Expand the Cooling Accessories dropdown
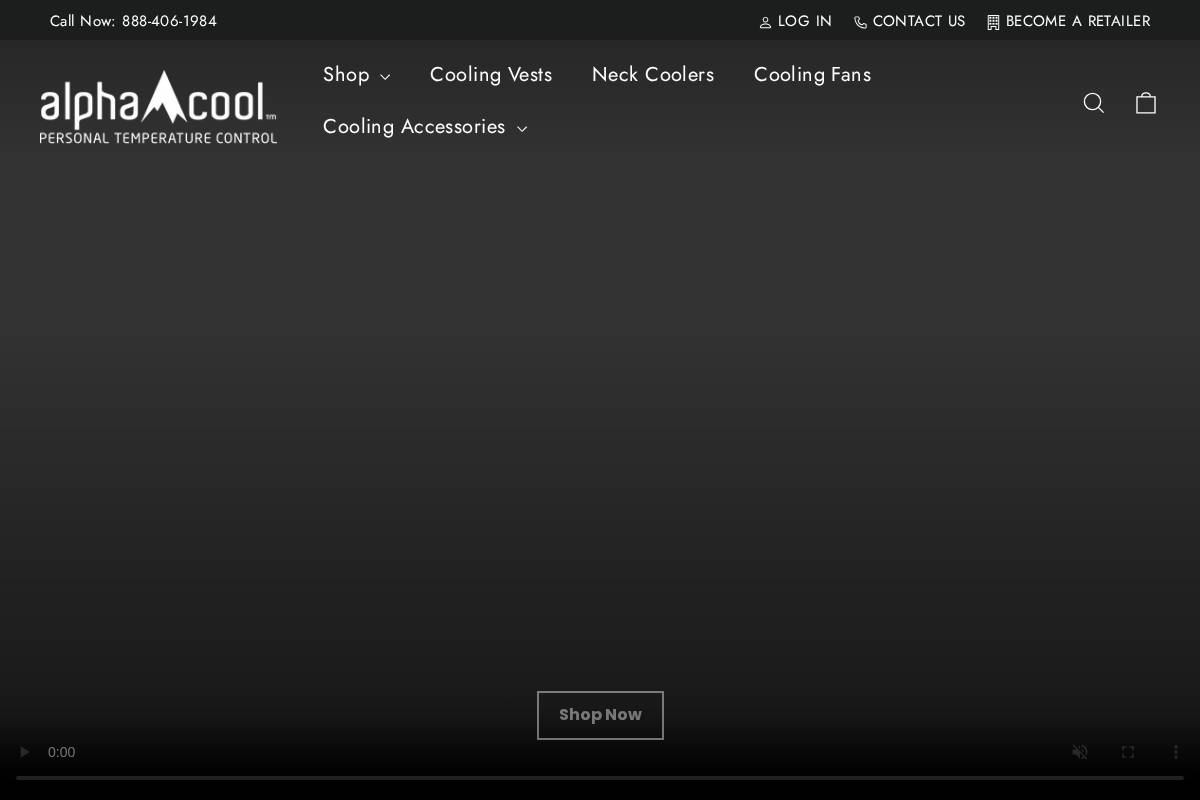The height and width of the screenshot is (800, 1200). click(x=425, y=127)
